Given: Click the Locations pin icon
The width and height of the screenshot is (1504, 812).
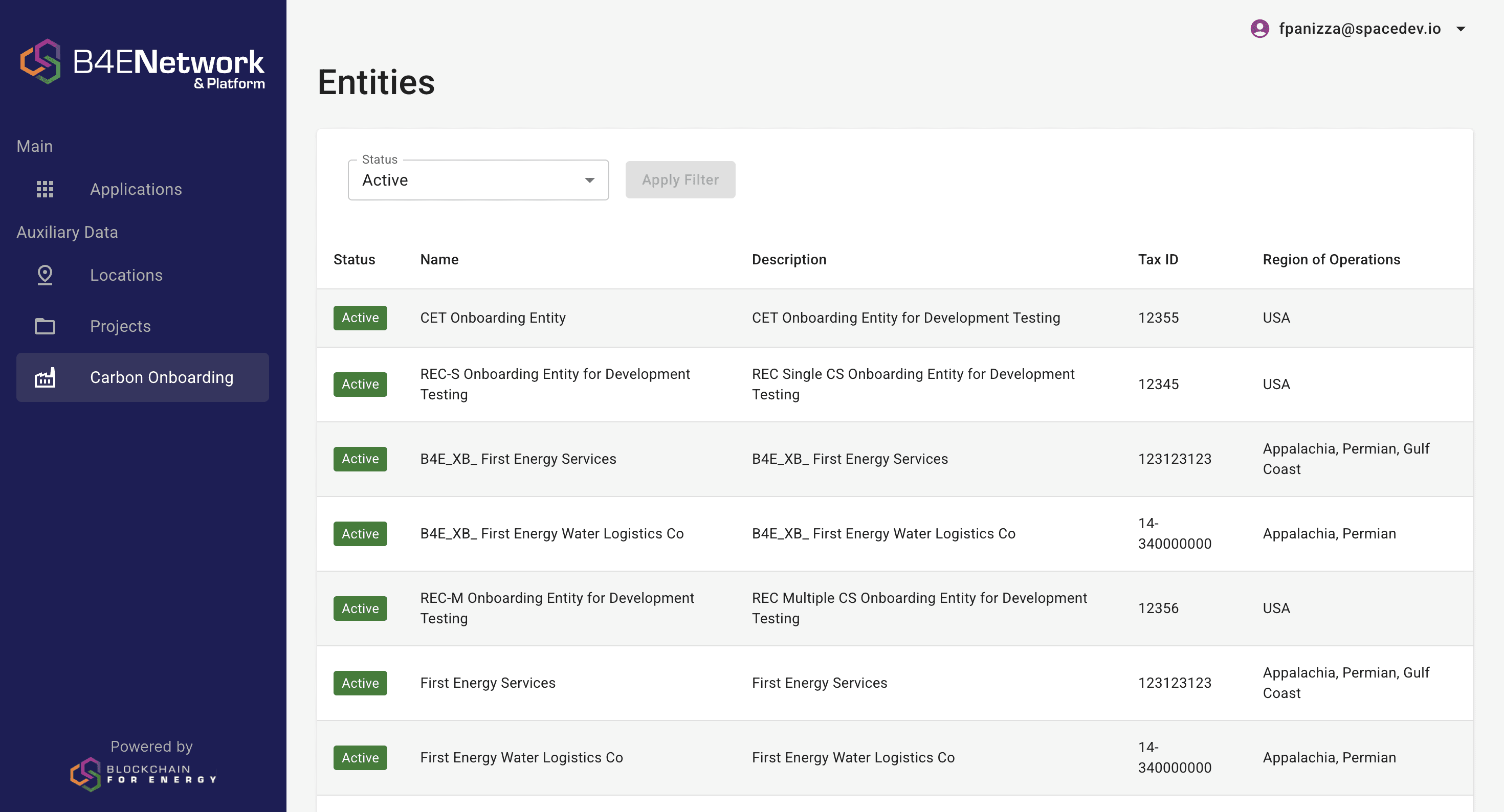Looking at the screenshot, I should (x=45, y=275).
